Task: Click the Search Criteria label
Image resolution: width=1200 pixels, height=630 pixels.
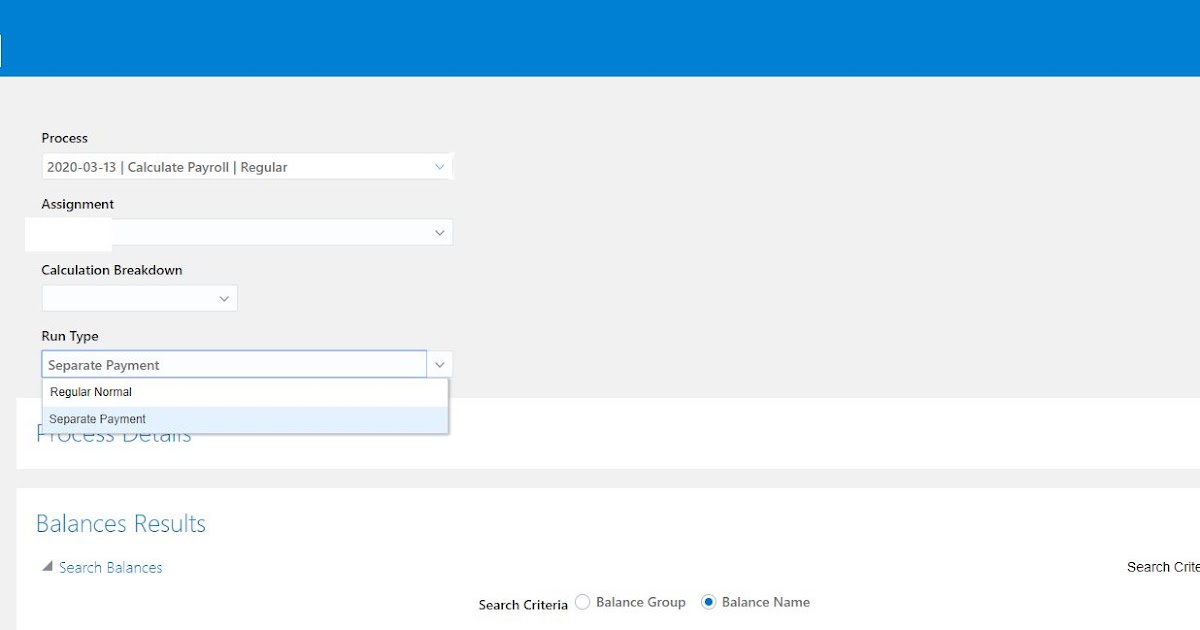Action: pyautogui.click(x=522, y=604)
